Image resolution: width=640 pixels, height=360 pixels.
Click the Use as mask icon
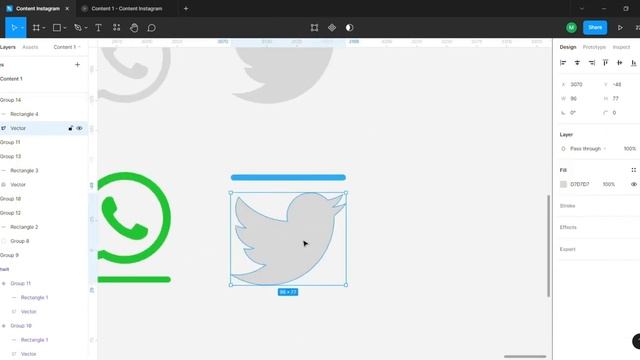tap(349, 28)
